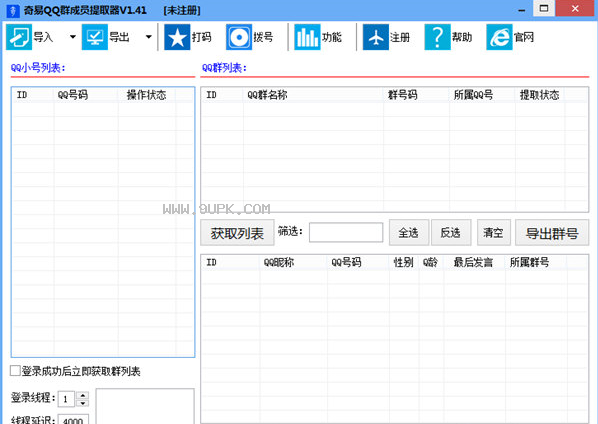Click the 获取列表 button

point(237,233)
